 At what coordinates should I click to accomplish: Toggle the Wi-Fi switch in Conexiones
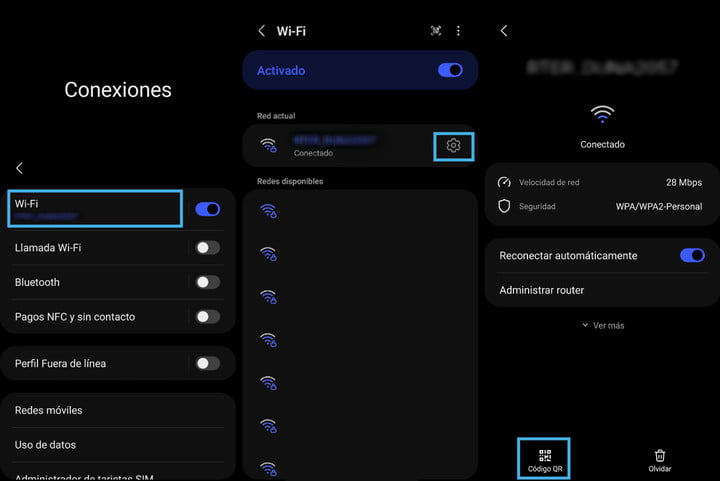(207, 209)
